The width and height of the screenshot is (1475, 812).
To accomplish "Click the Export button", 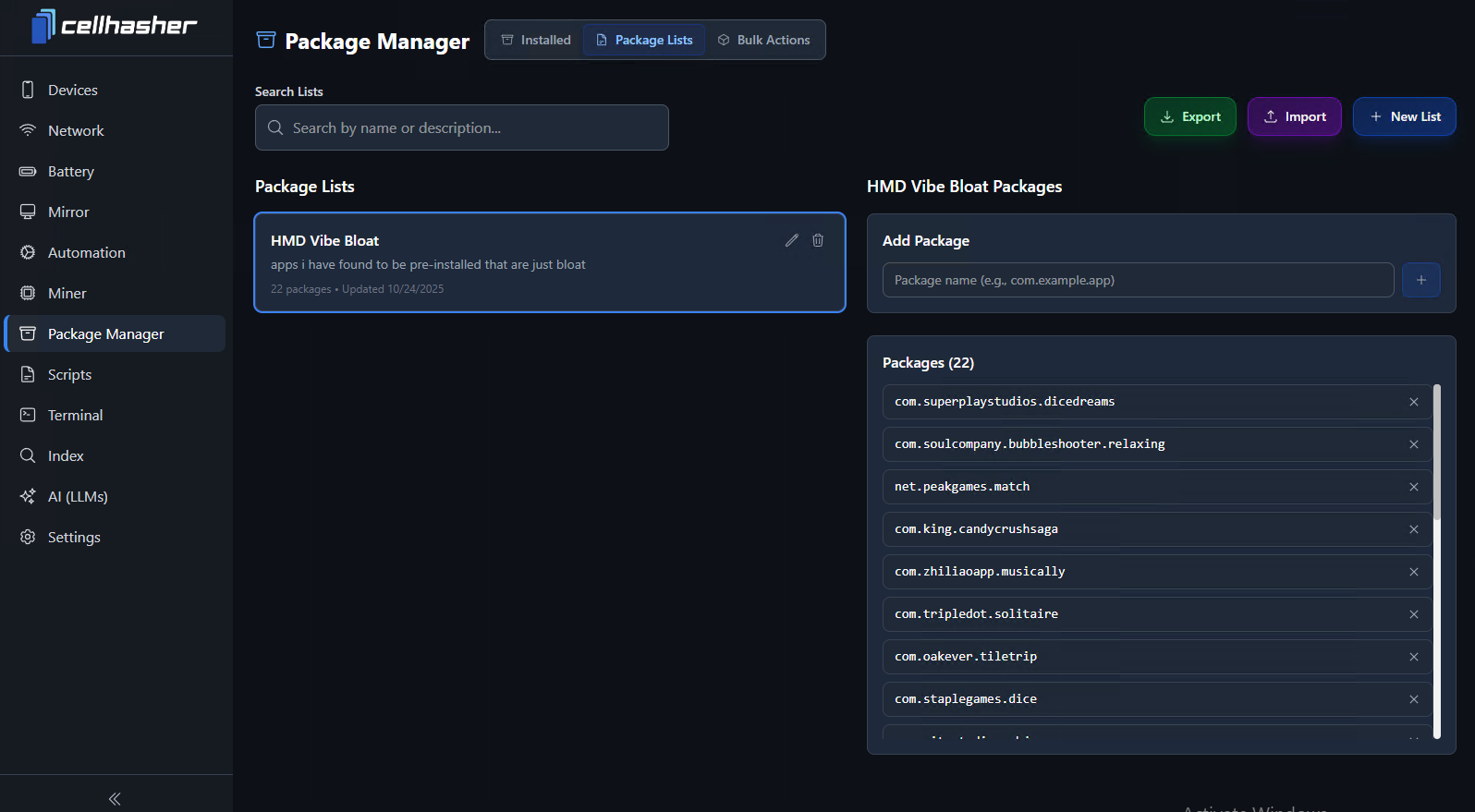I will click(x=1189, y=116).
